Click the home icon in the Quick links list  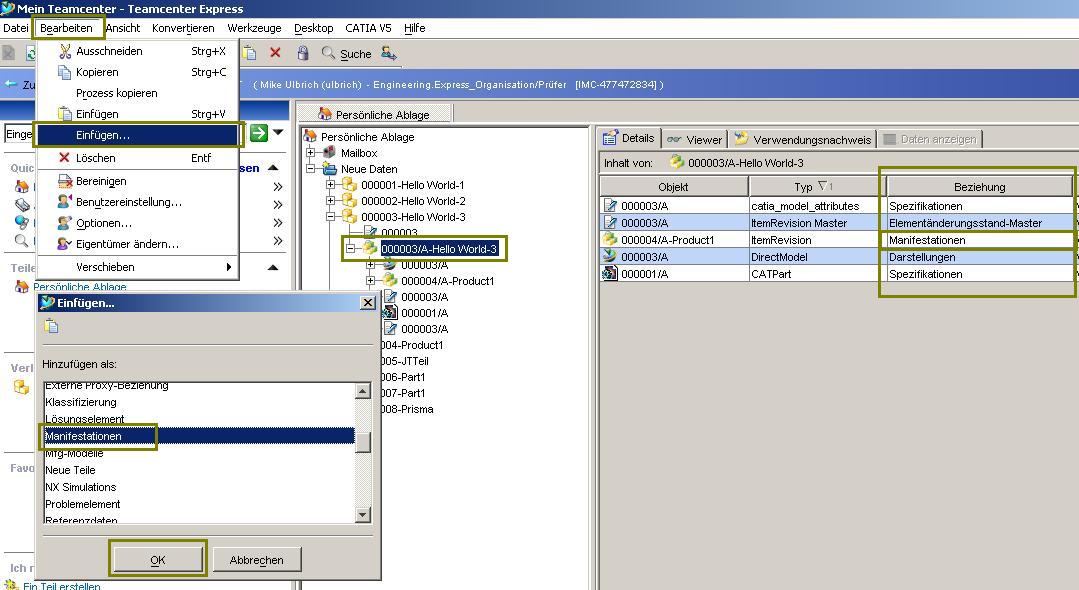click(x=22, y=187)
